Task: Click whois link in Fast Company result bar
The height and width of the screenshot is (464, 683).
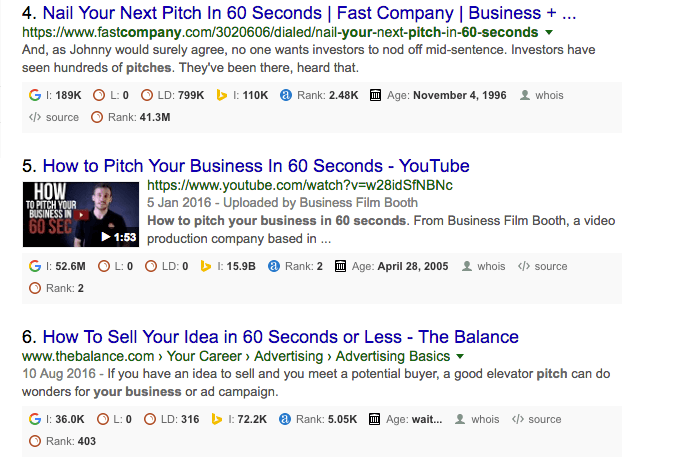Action: click(x=549, y=95)
